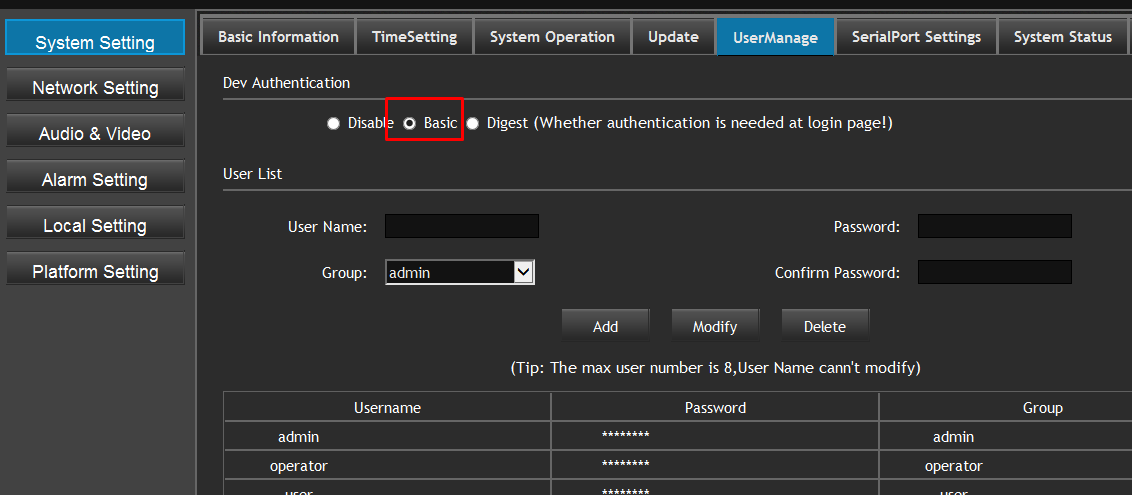Open the TimeSetting tab

(414, 37)
